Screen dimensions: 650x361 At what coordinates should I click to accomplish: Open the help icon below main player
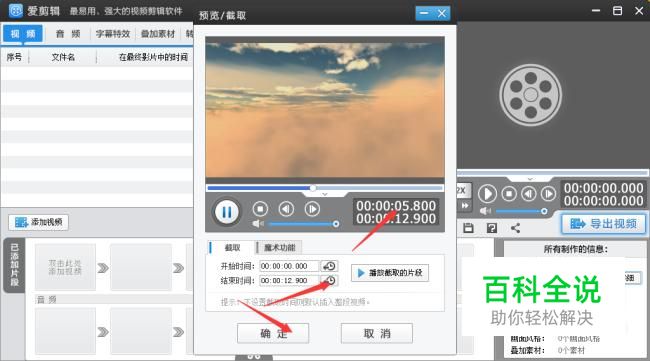pyautogui.click(x=492, y=228)
